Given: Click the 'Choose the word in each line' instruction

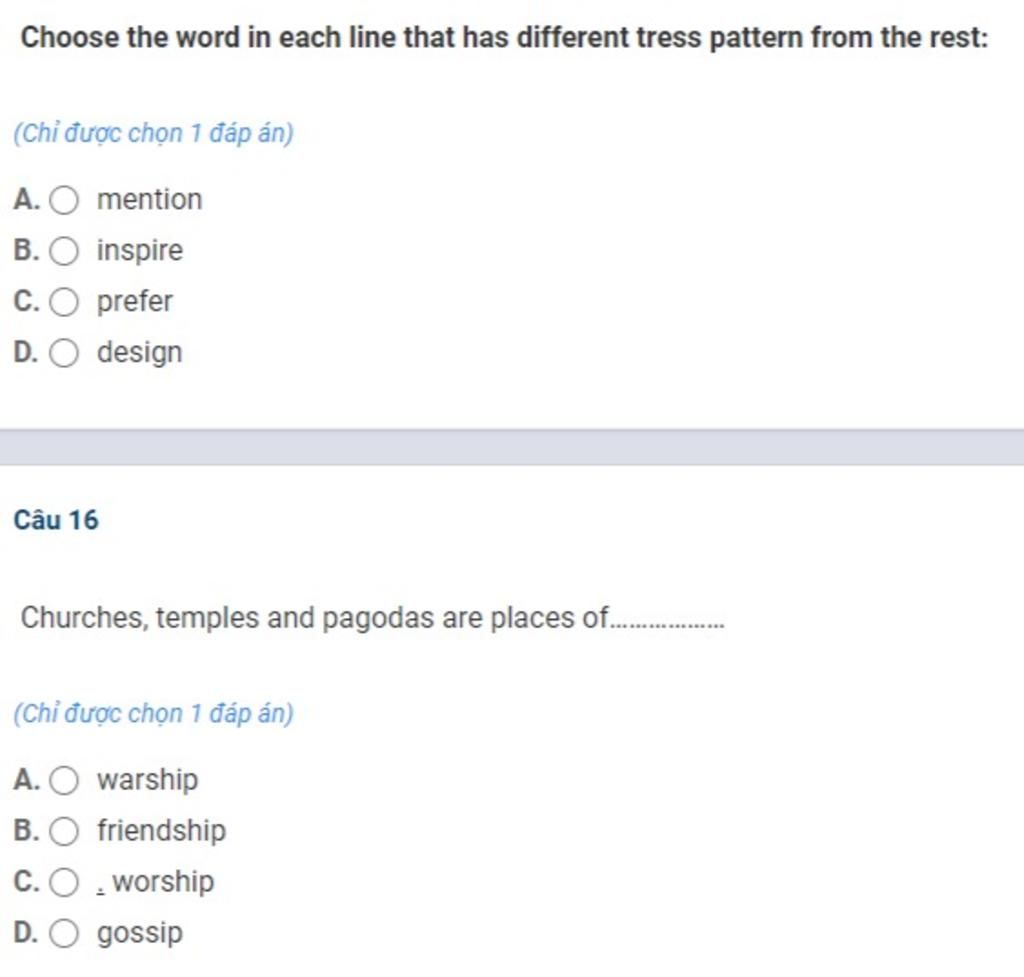Looking at the screenshot, I should (504, 37).
